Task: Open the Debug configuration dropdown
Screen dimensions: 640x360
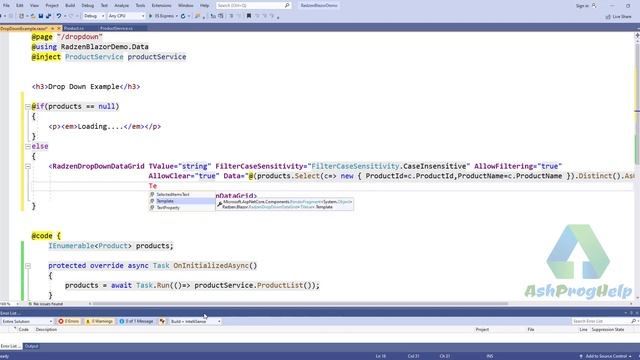Action: pos(94,16)
